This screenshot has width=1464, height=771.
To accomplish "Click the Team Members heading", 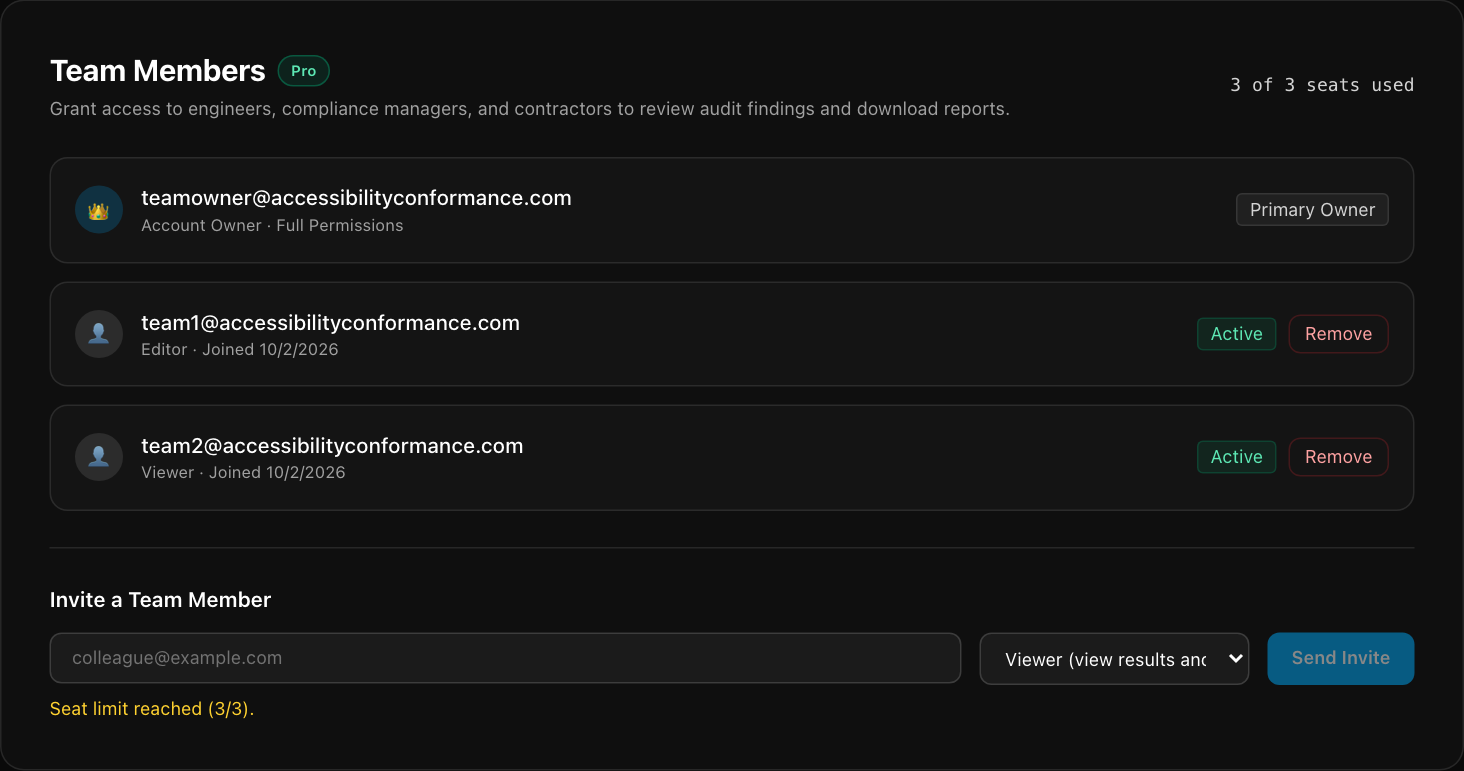I will pos(158,71).
